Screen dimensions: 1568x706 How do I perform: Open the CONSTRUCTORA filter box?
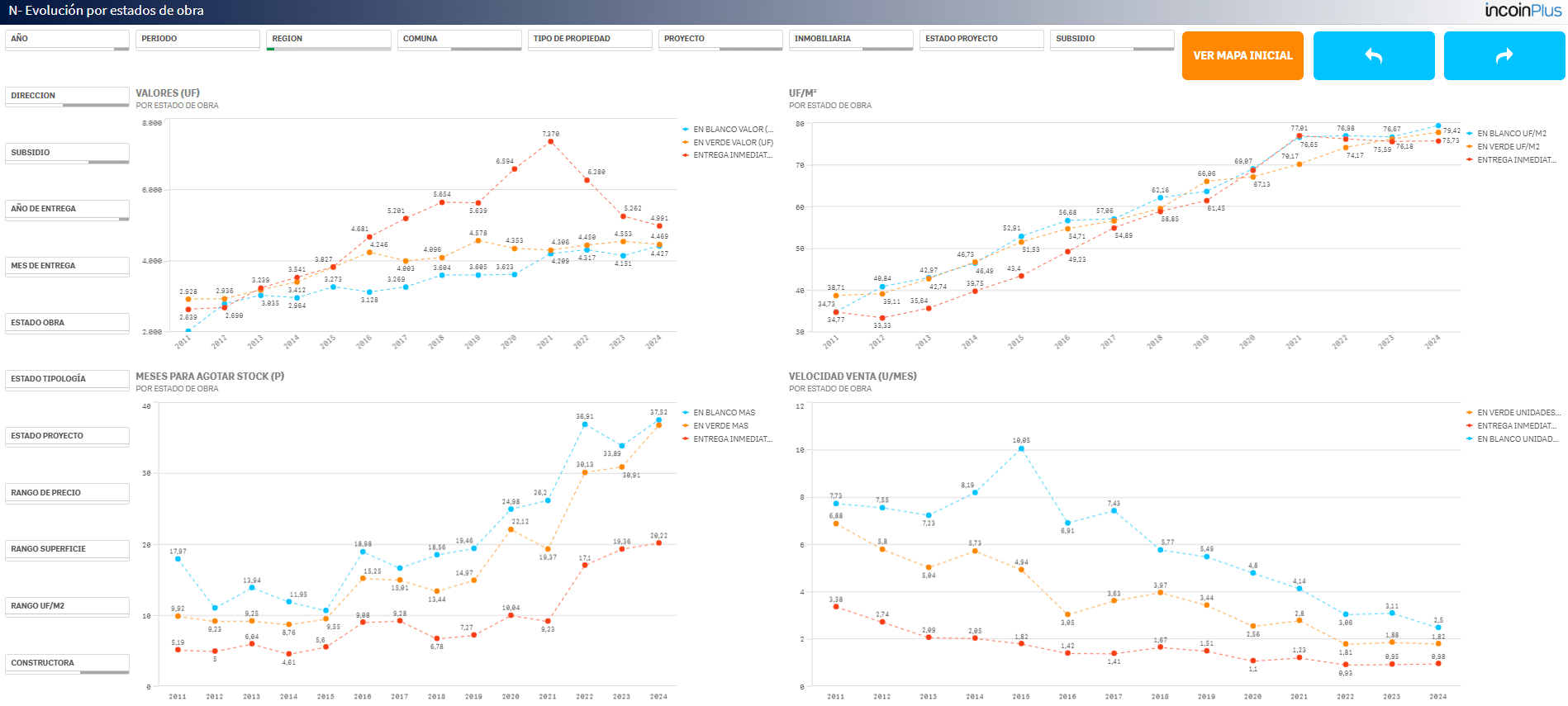click(67, 664)
